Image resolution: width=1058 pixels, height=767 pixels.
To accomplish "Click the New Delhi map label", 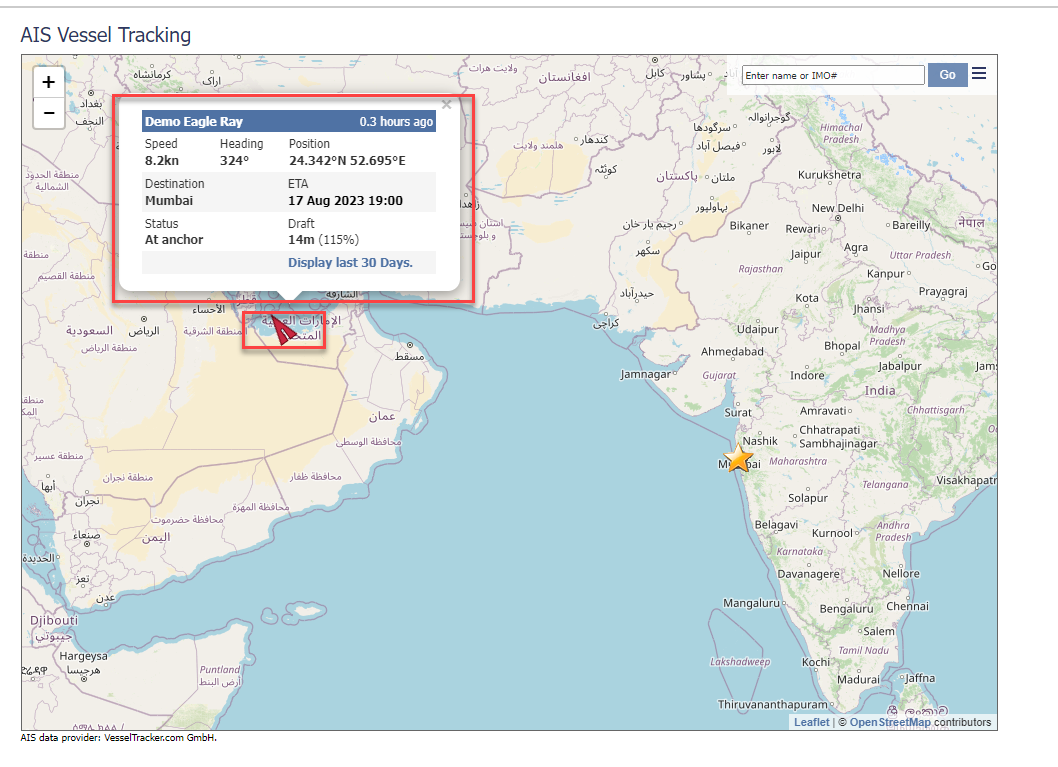I will [x=837, y=208].
